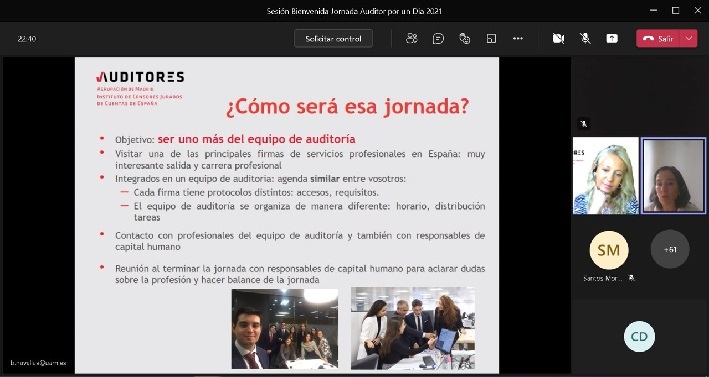Click the Santos Mor... participant name label
709x377 pixels.
(603, 278)
